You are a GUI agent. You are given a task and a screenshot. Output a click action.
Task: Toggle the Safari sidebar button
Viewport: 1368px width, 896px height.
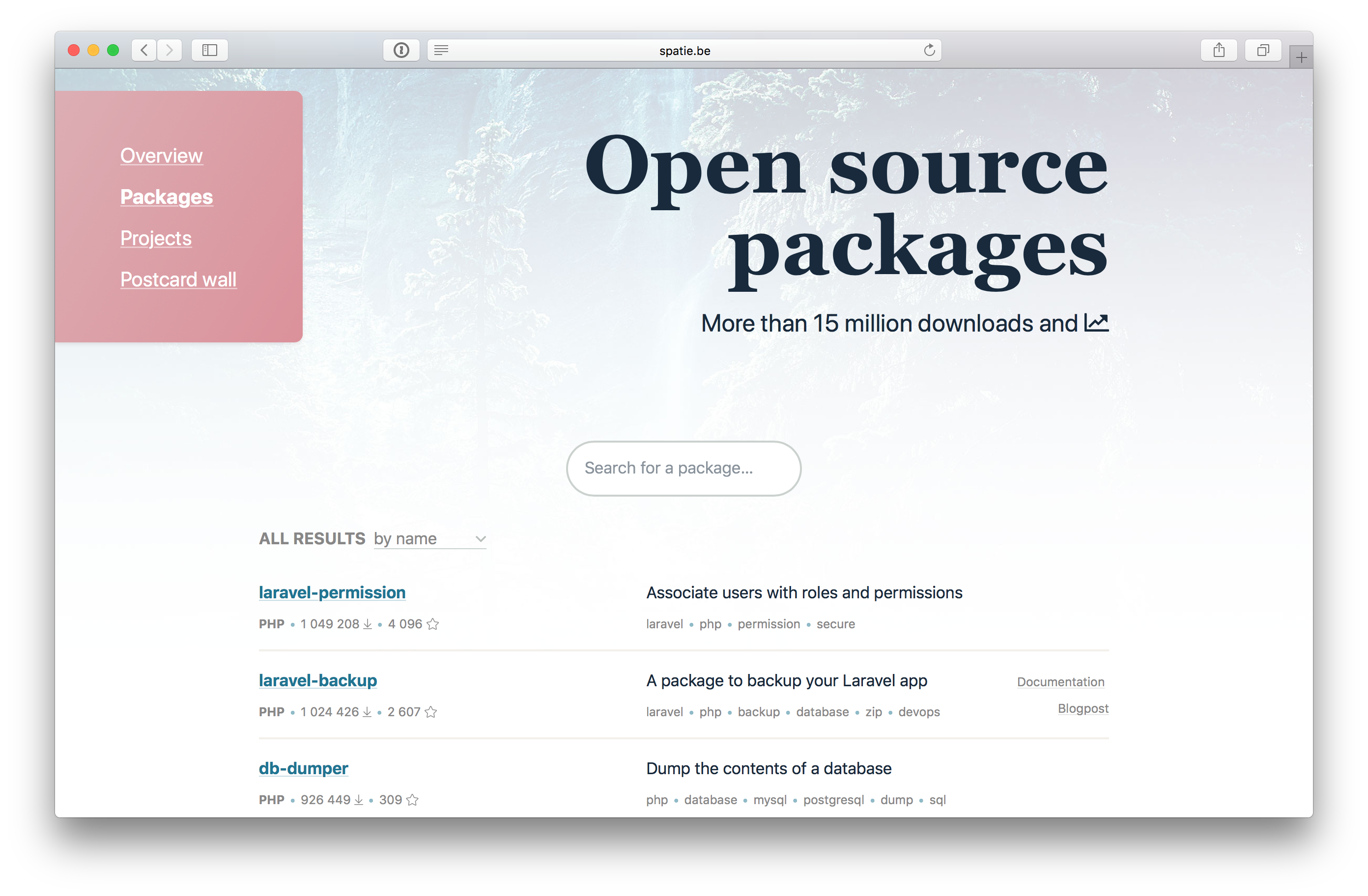click(210, 50)
